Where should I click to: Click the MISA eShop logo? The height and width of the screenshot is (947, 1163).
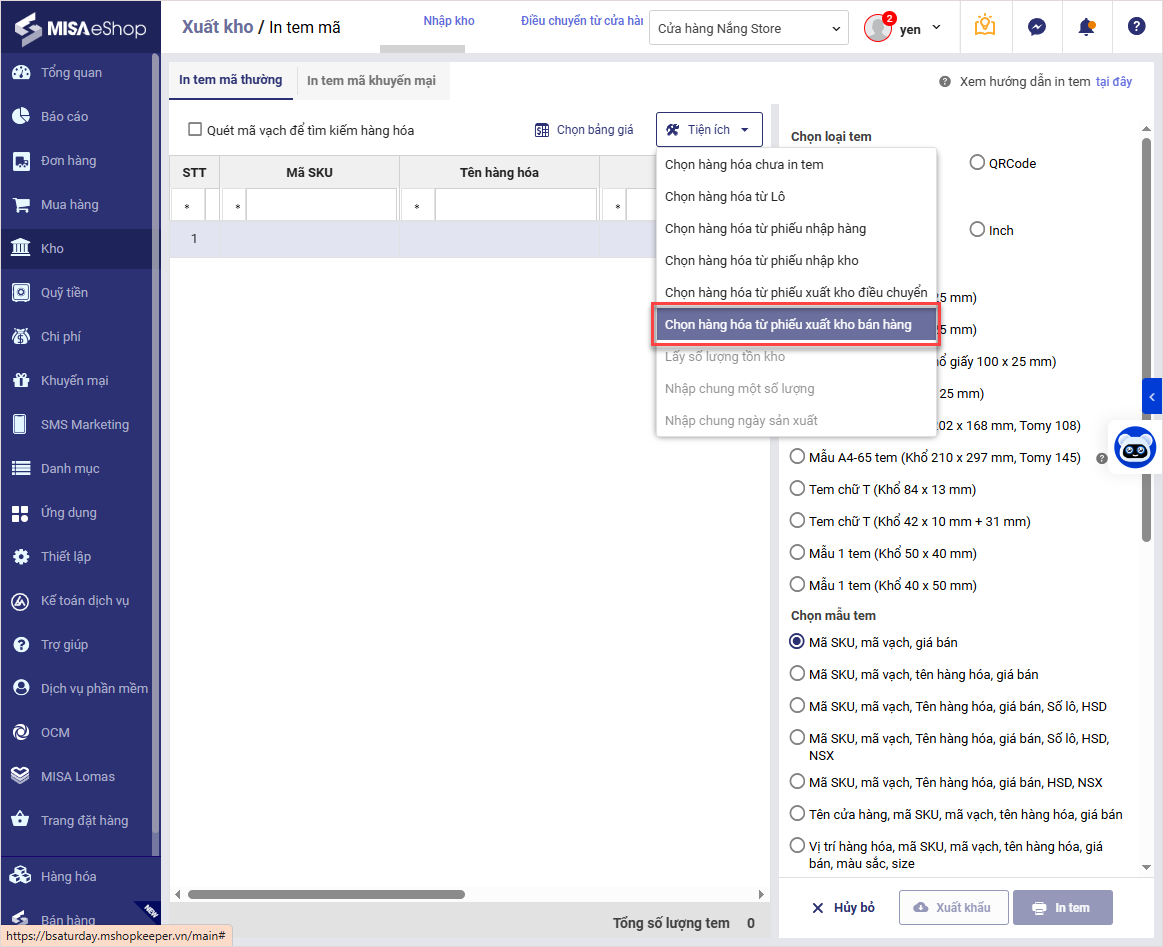click(80, 28)
